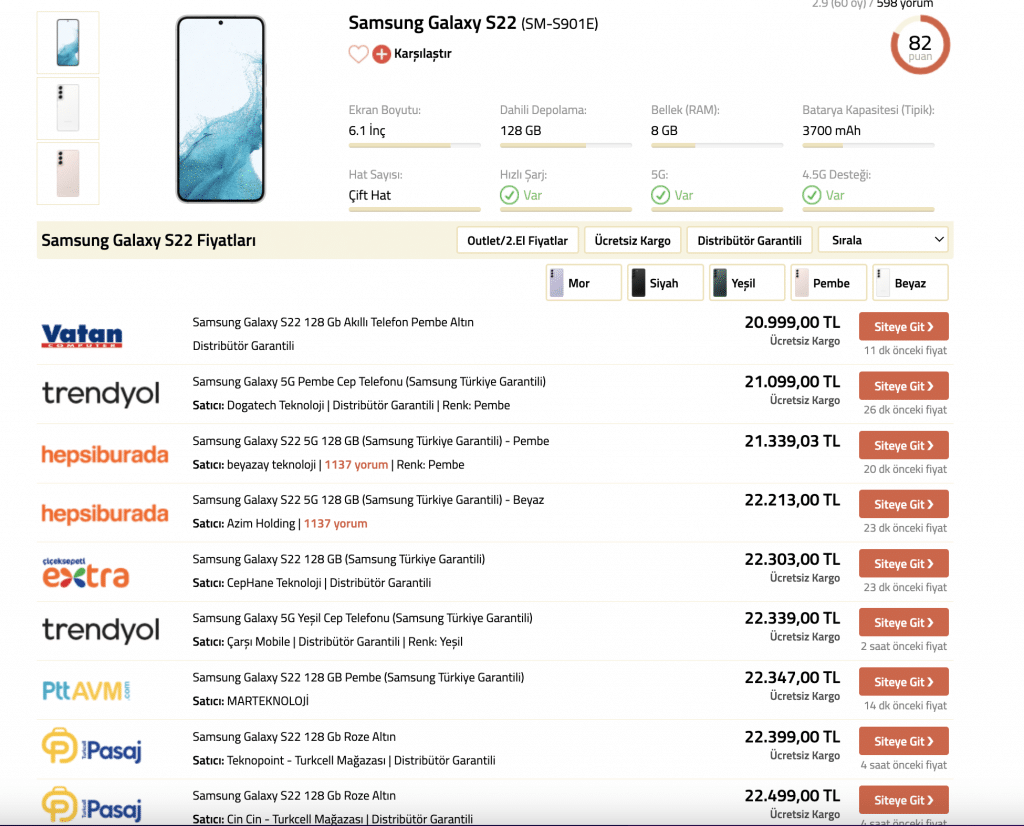
Task: Toggle the Distribütör Garantili filter
Action: point(749,240)
